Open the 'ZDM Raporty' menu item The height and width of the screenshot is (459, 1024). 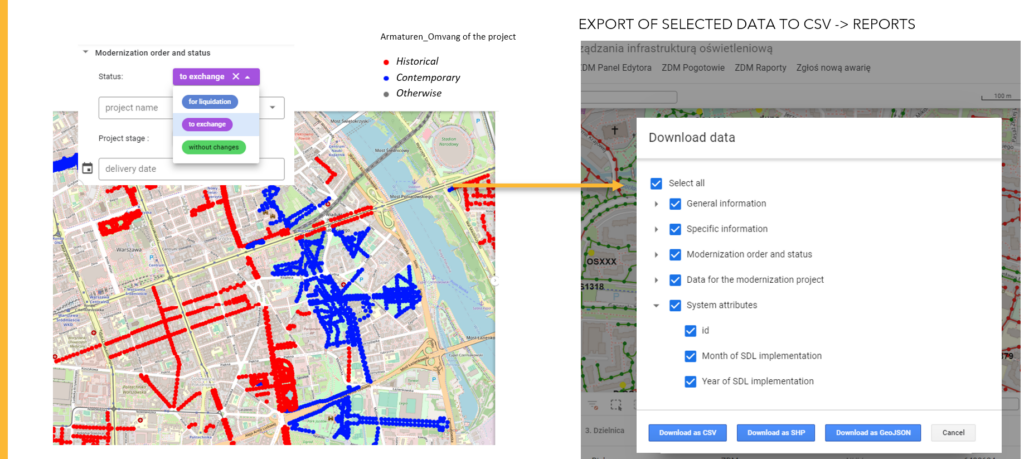pyautogui.click(x=761, y=67)
